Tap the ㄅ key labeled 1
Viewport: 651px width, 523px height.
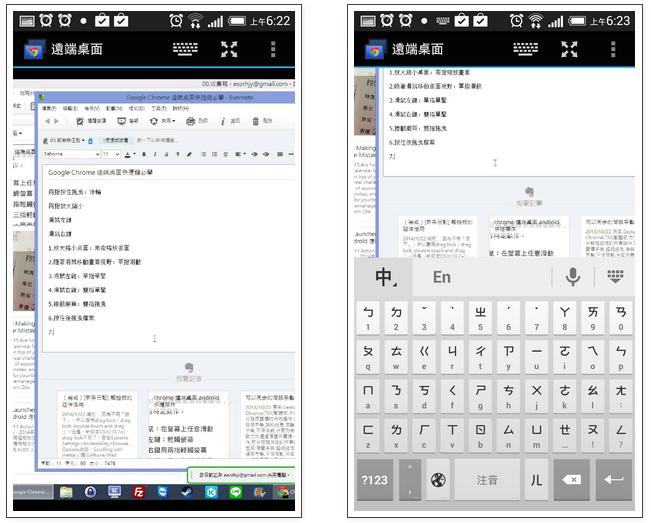pyautogui.click(x=368, y=318)
